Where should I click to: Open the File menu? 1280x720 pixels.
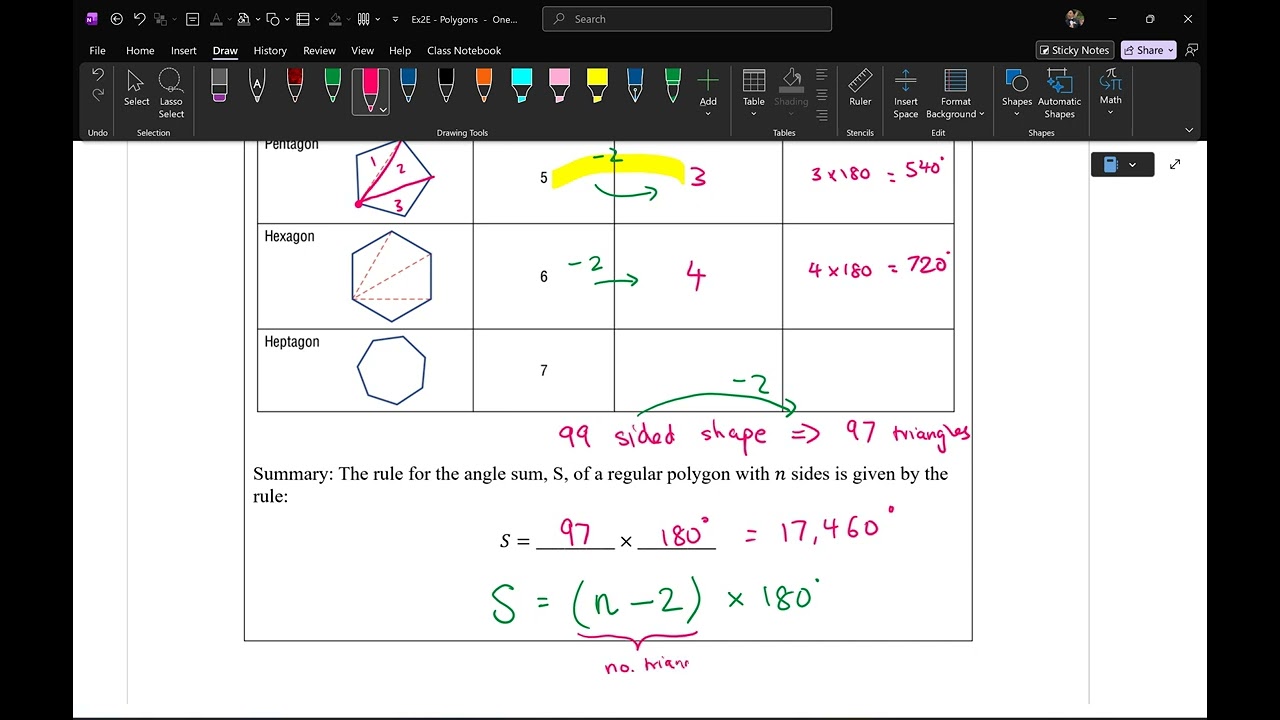coord(97,50)
